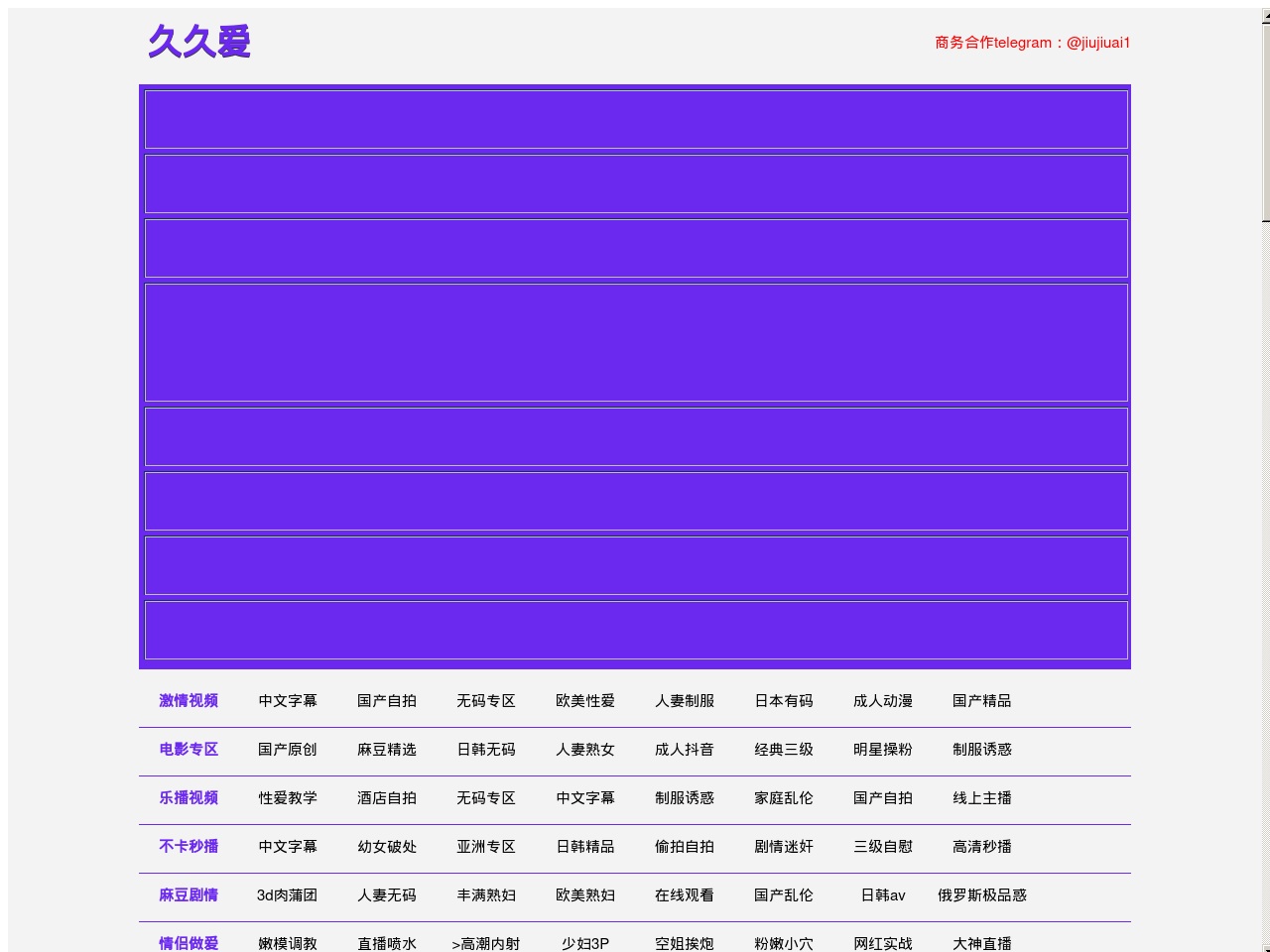Screen dimensions: 1270x952
Task: Select 中文字幕 in the 不卡秒播 row
Action: coord(288,846)
